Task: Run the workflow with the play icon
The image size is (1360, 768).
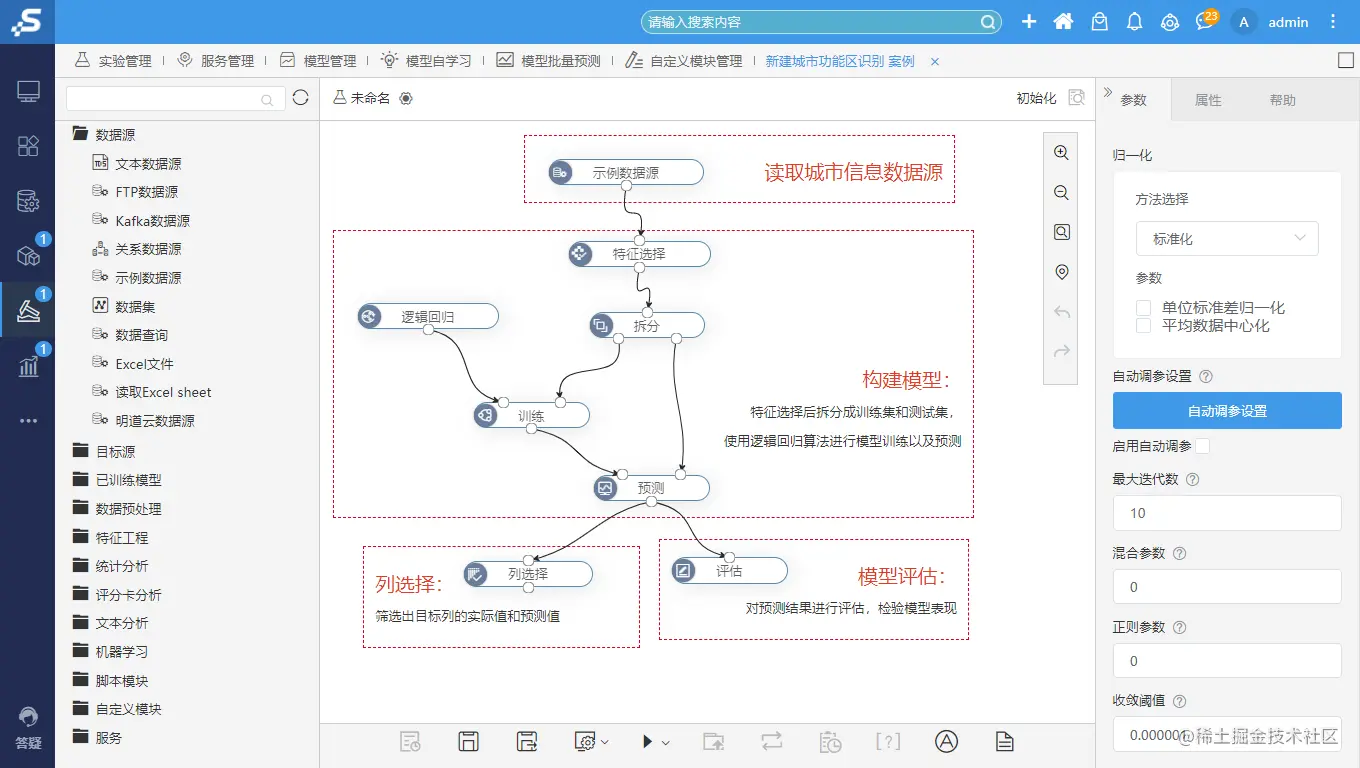Action: click(646, 741)
